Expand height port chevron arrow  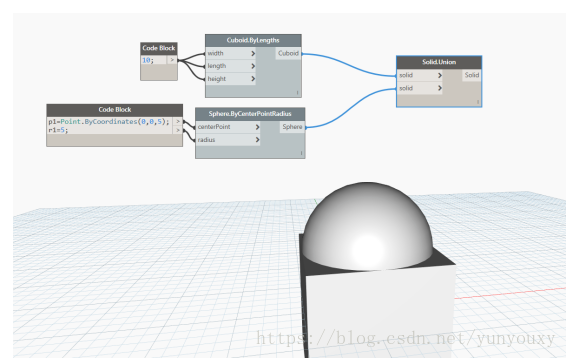pos(253,79)
